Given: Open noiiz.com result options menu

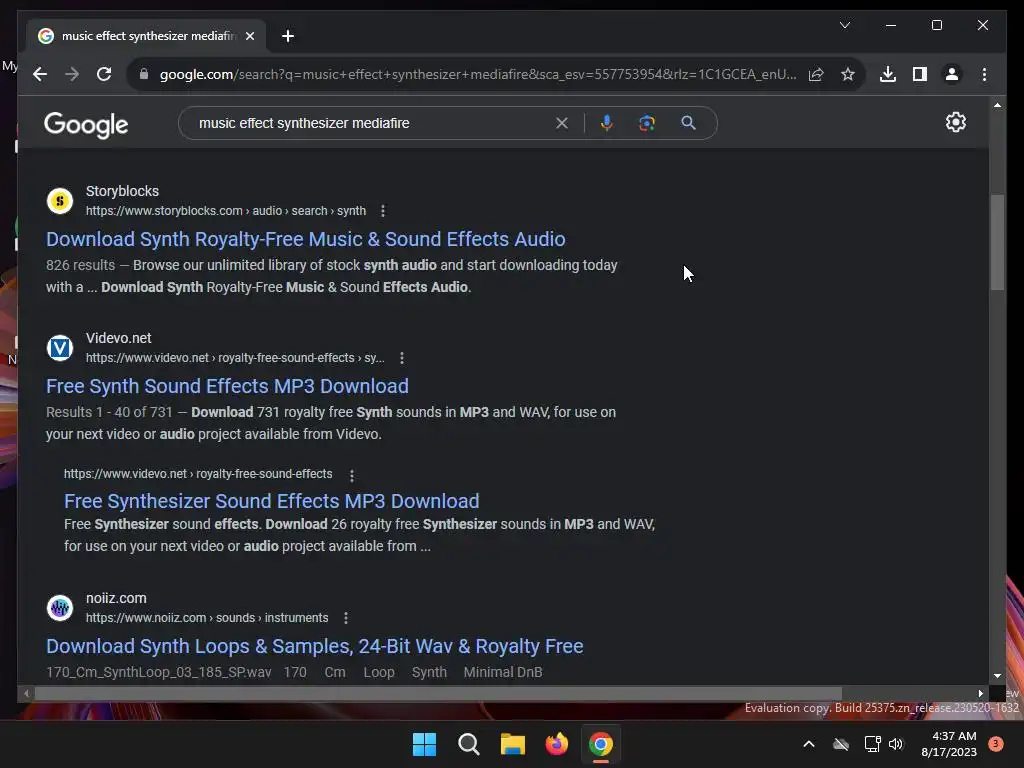Looking at the screenshot, I should [345, 618].
